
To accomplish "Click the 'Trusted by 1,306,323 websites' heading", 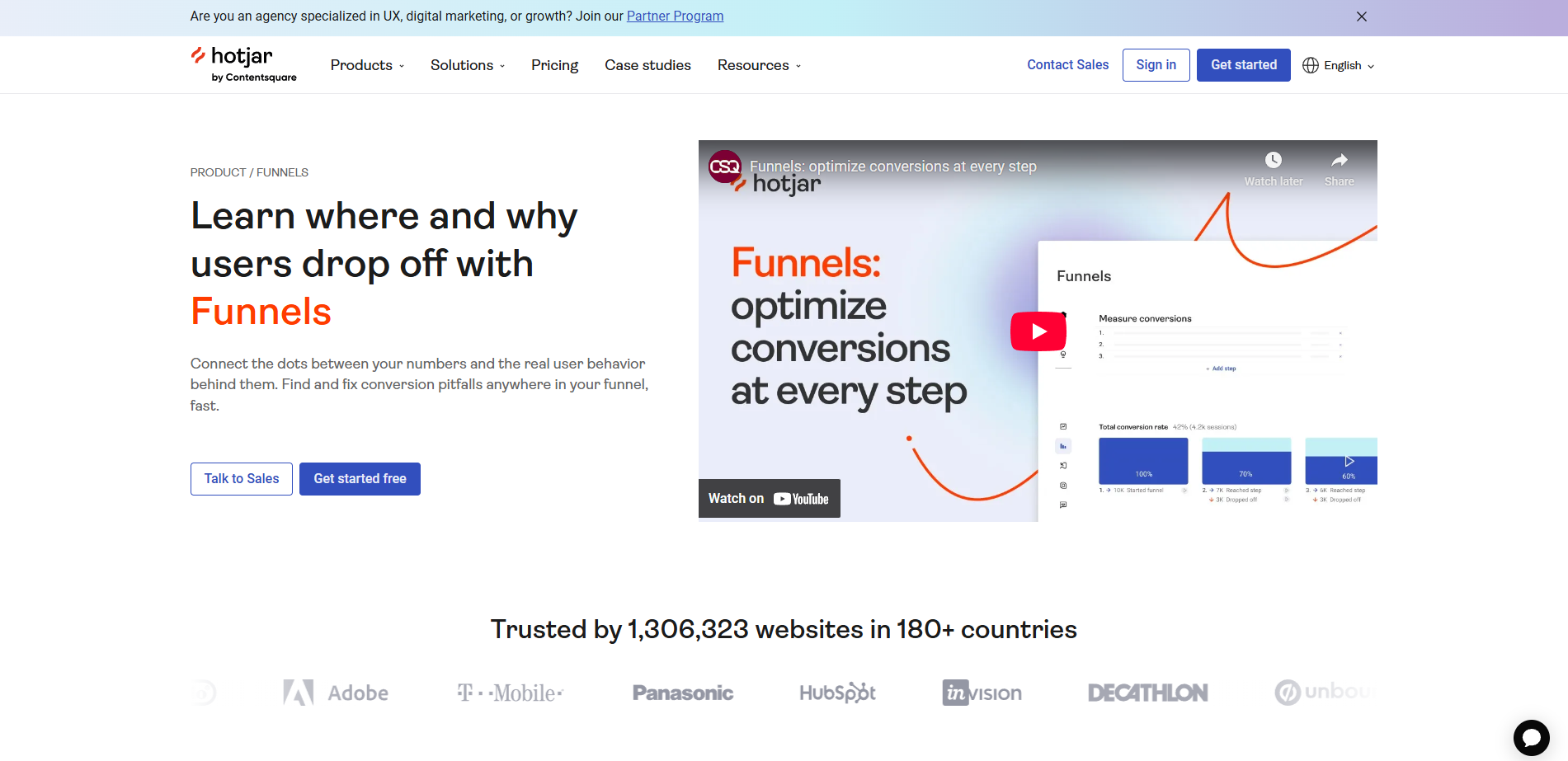I will (784, 629).
